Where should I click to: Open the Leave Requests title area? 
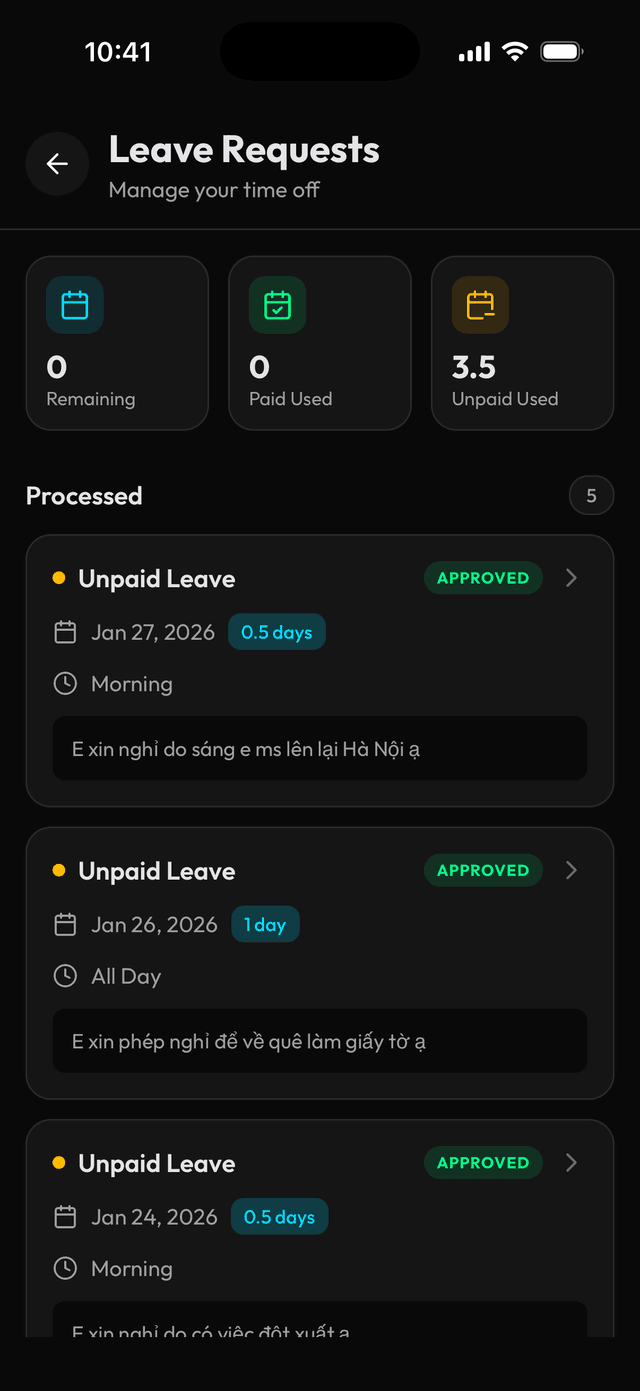[245, 149]
